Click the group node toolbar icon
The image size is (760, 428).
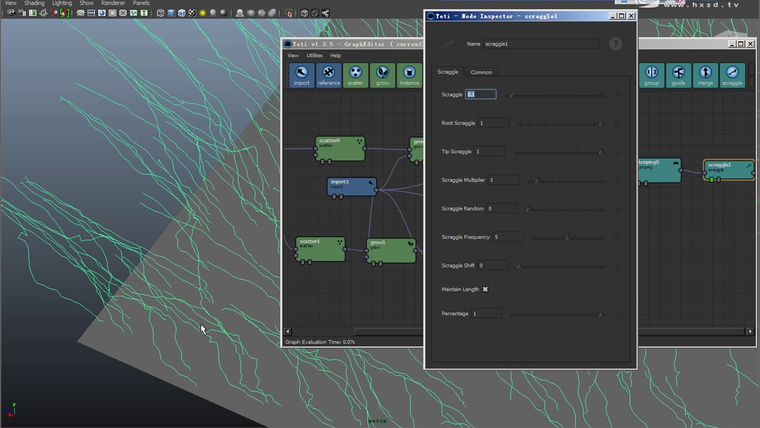pyautogui.click(x=652, y=75)
